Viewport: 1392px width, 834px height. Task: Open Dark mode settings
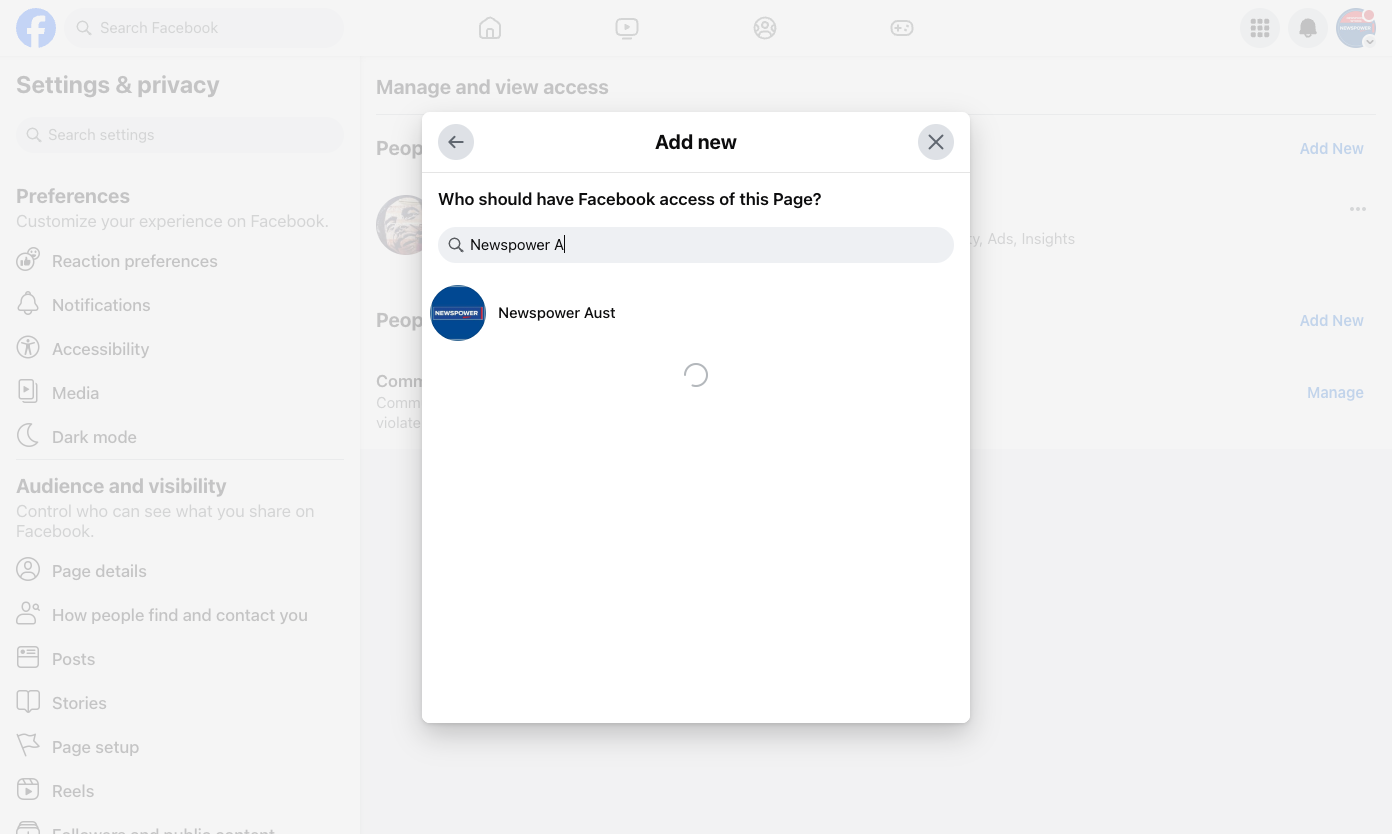click(180, 437)
